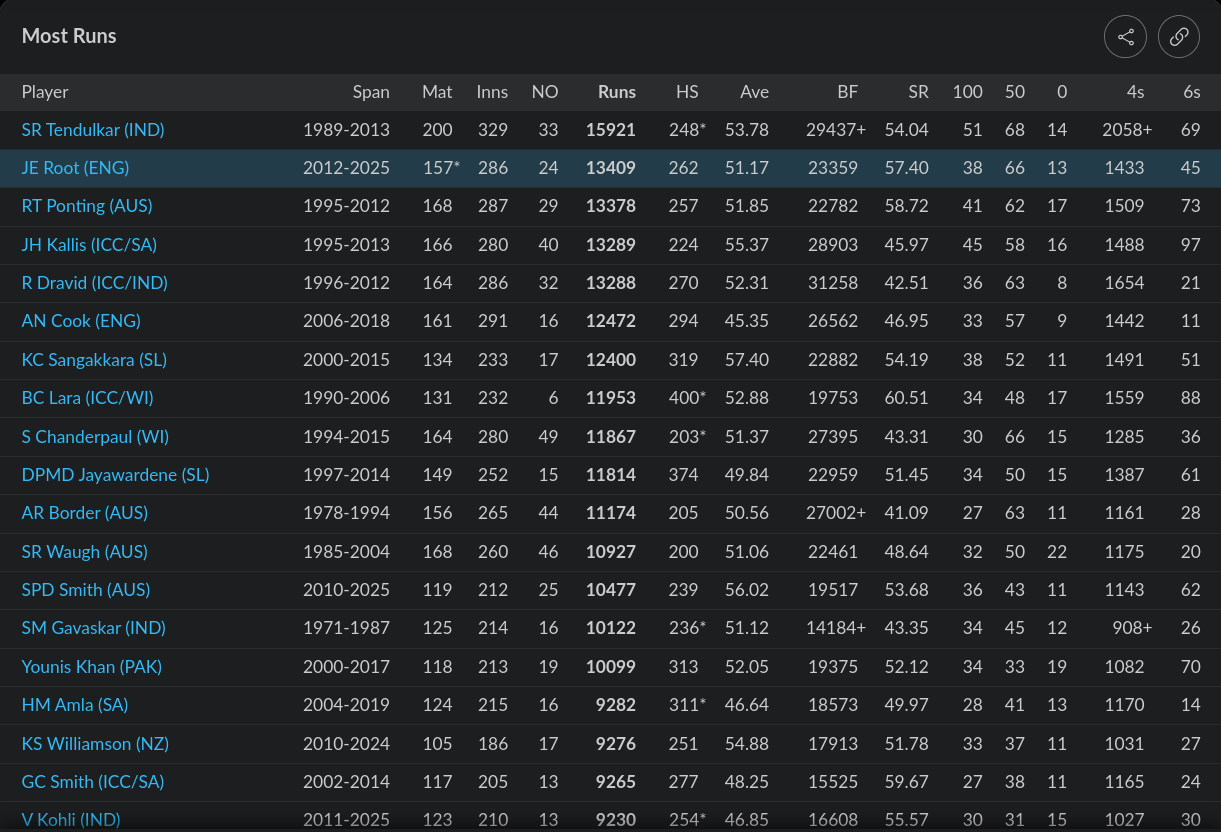This screenshot has height=832, width=1221.
Task: Click the Most Runs heading
Action: [69, 36]
